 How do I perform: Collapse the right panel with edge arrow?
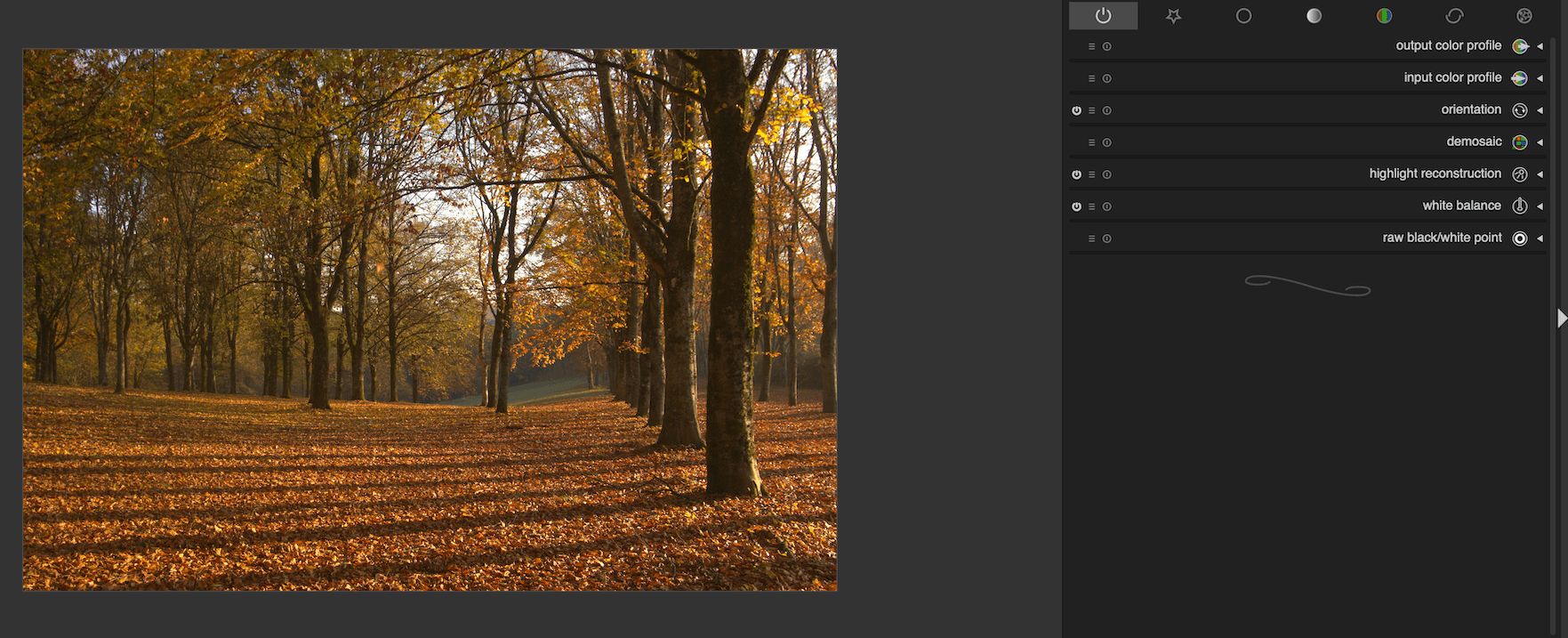click(x=1561, y=319)
